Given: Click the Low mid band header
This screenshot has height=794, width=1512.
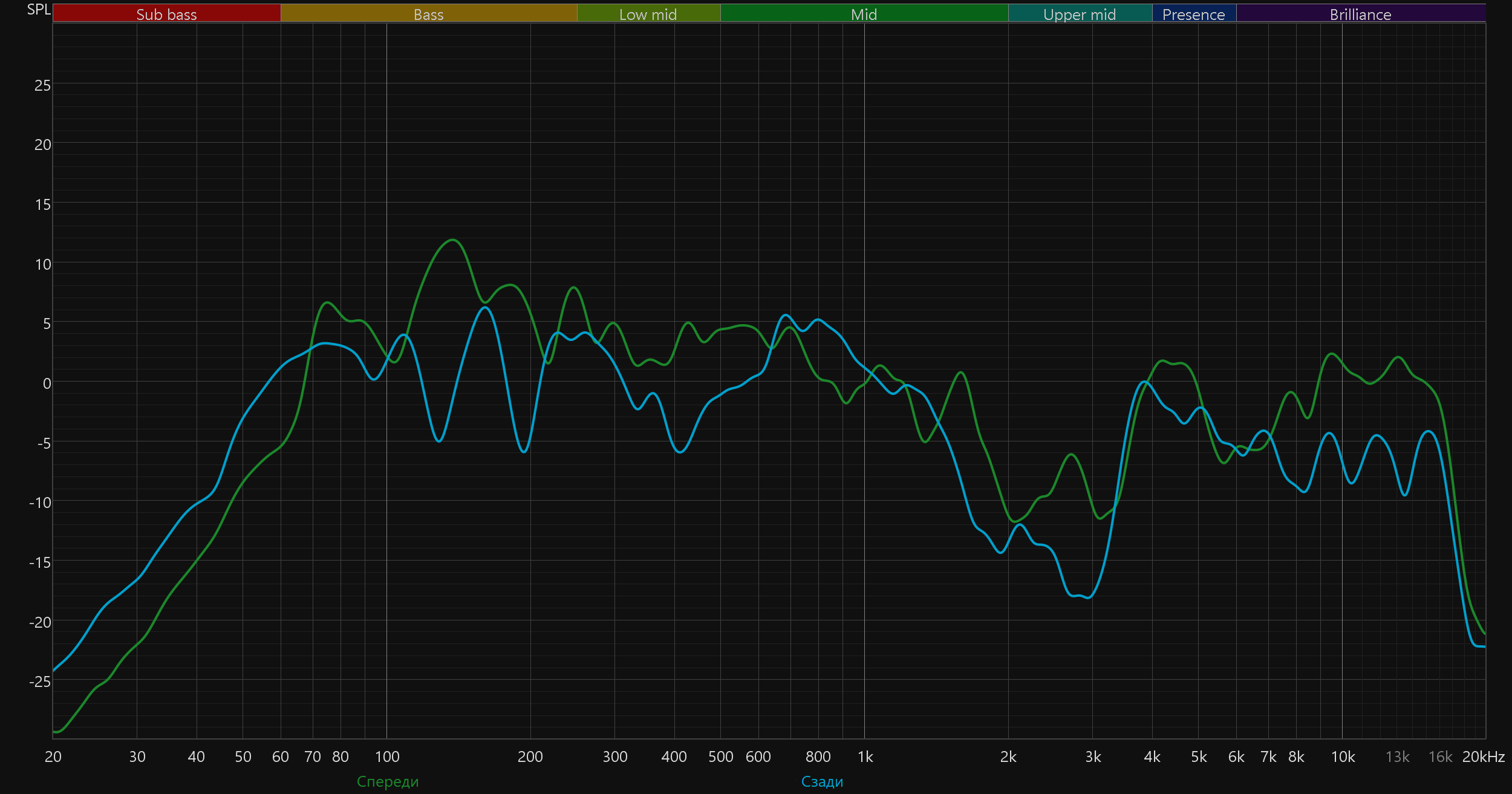Looking at the screenshot, I should (648, 14).
